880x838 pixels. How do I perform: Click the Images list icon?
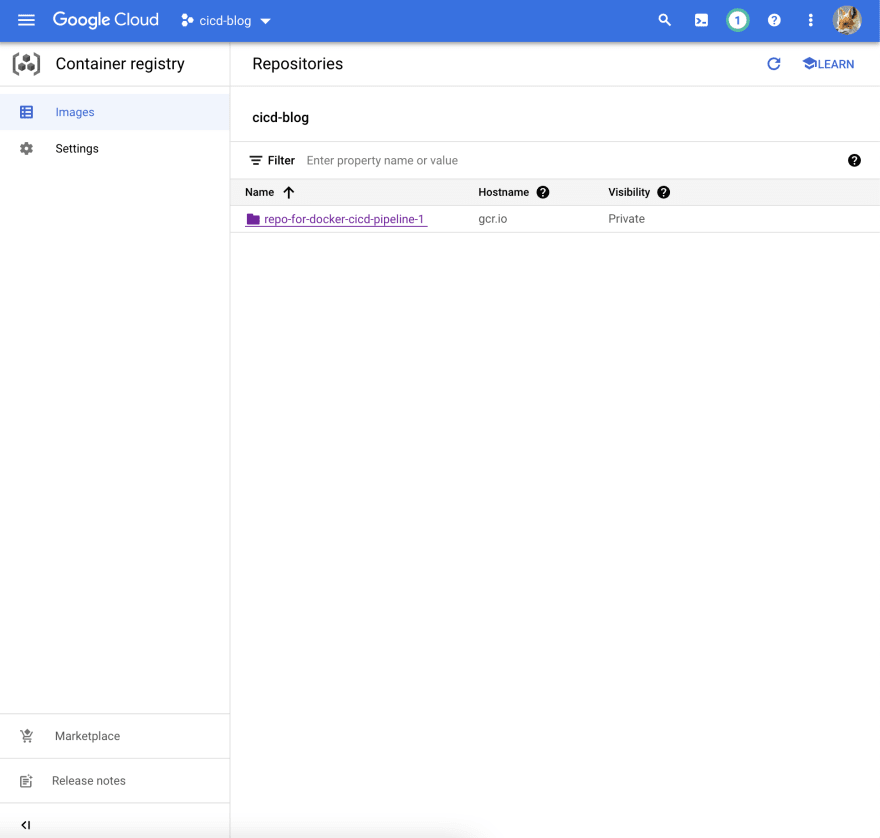coord(26,112)
